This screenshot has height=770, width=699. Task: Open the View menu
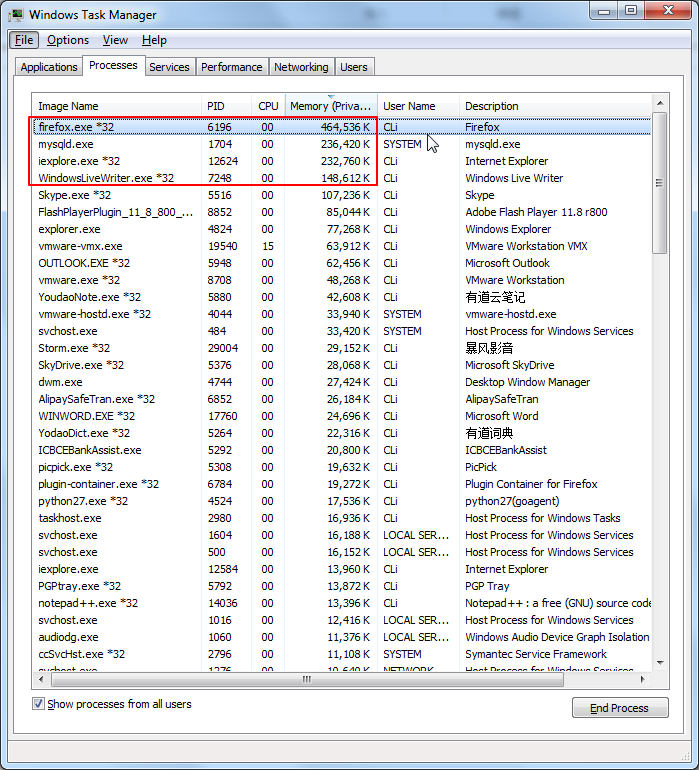click(115, 40)
